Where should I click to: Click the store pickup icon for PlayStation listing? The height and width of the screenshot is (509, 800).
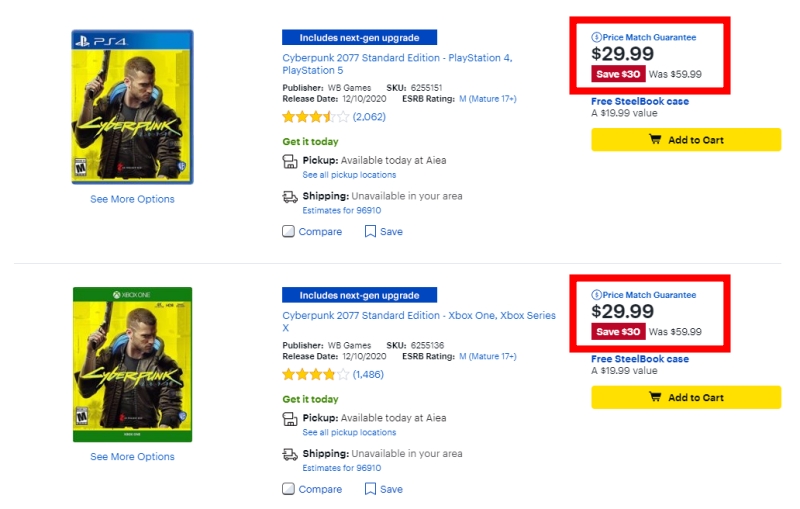(289, 161)
